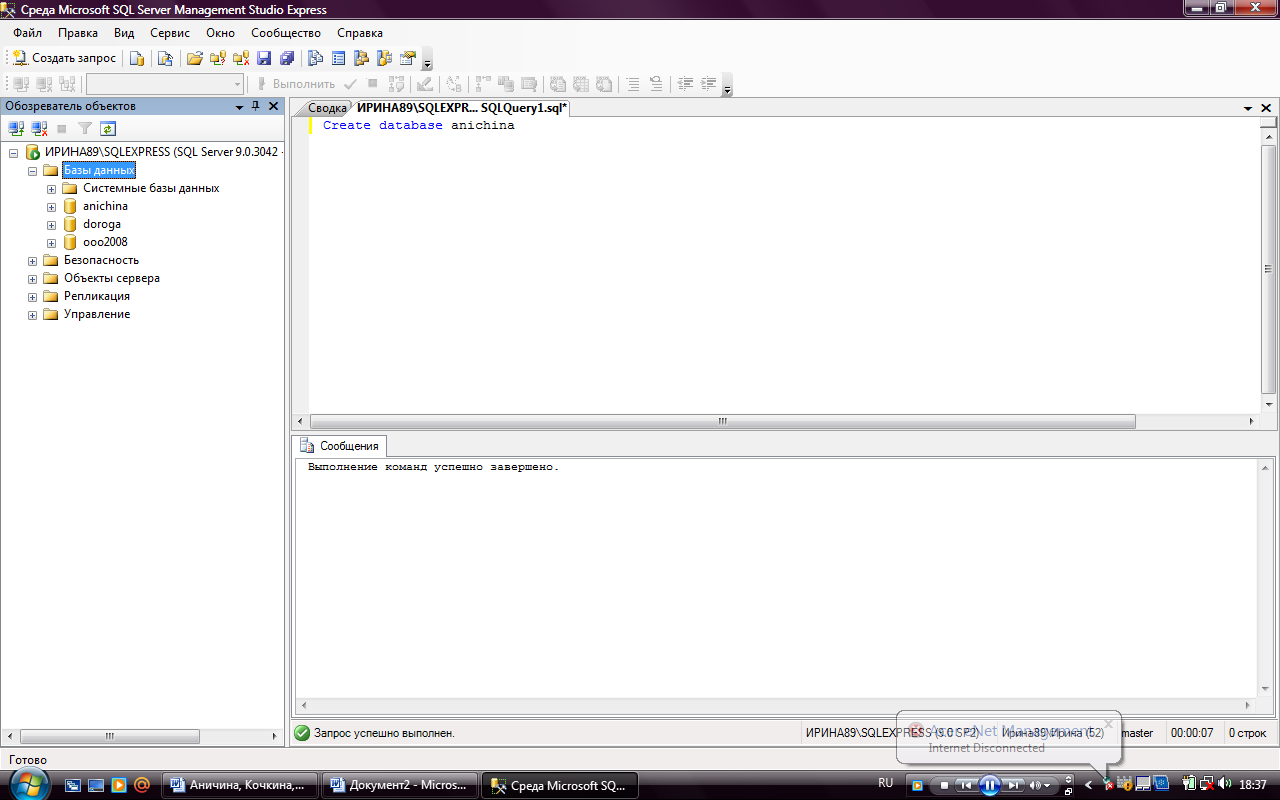The width and height of the screenshot is (1280, 800).
Task: Collapse the Базы данных folder
Action: (x=32, y=170)
